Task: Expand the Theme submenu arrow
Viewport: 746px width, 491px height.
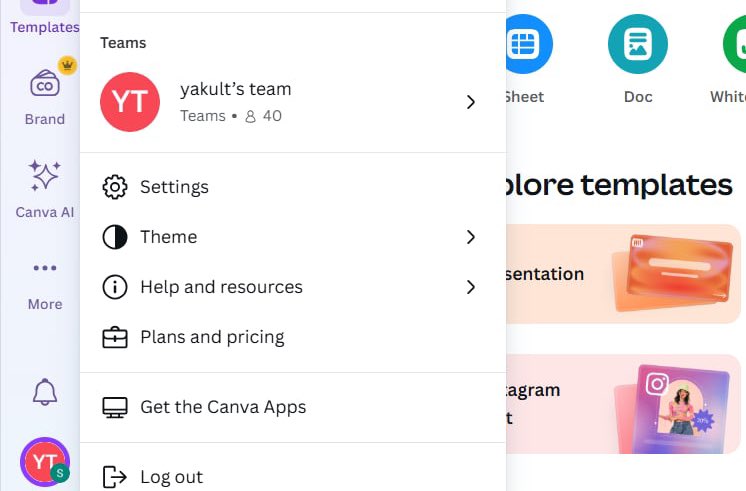Action: click(471, 237)
